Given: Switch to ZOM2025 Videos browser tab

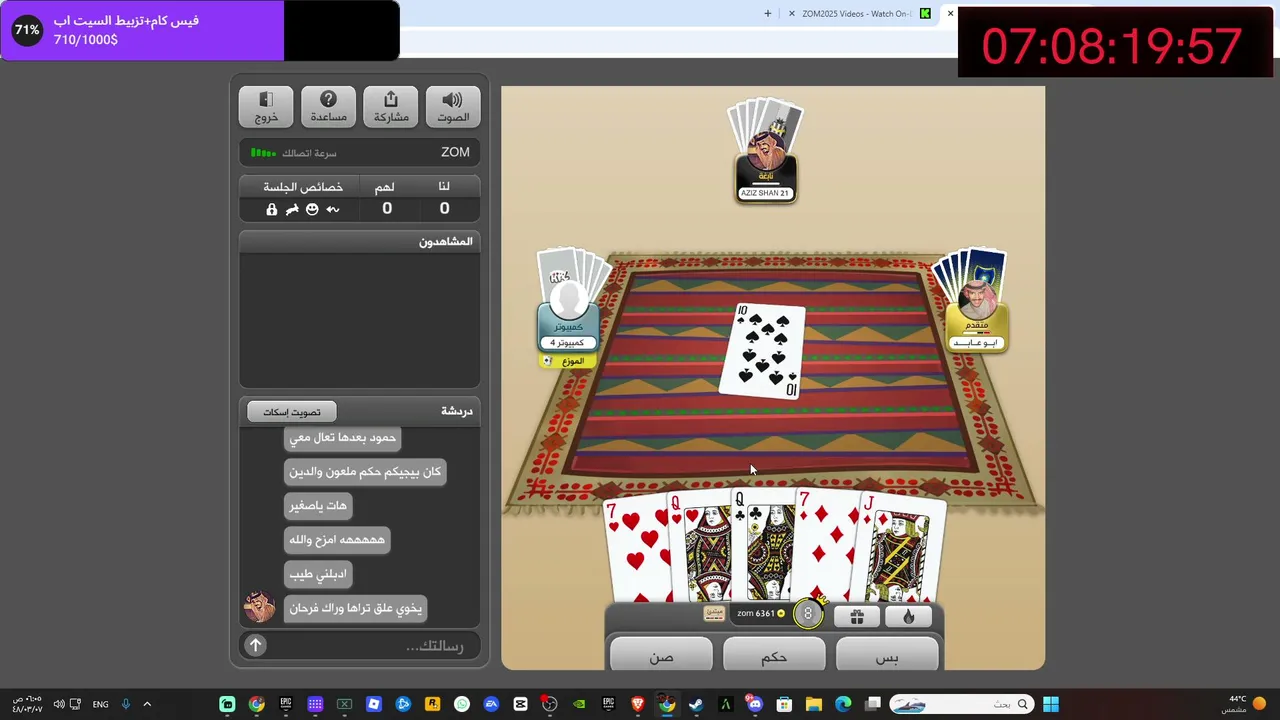Looking at the screenshot, I should 857,14.
